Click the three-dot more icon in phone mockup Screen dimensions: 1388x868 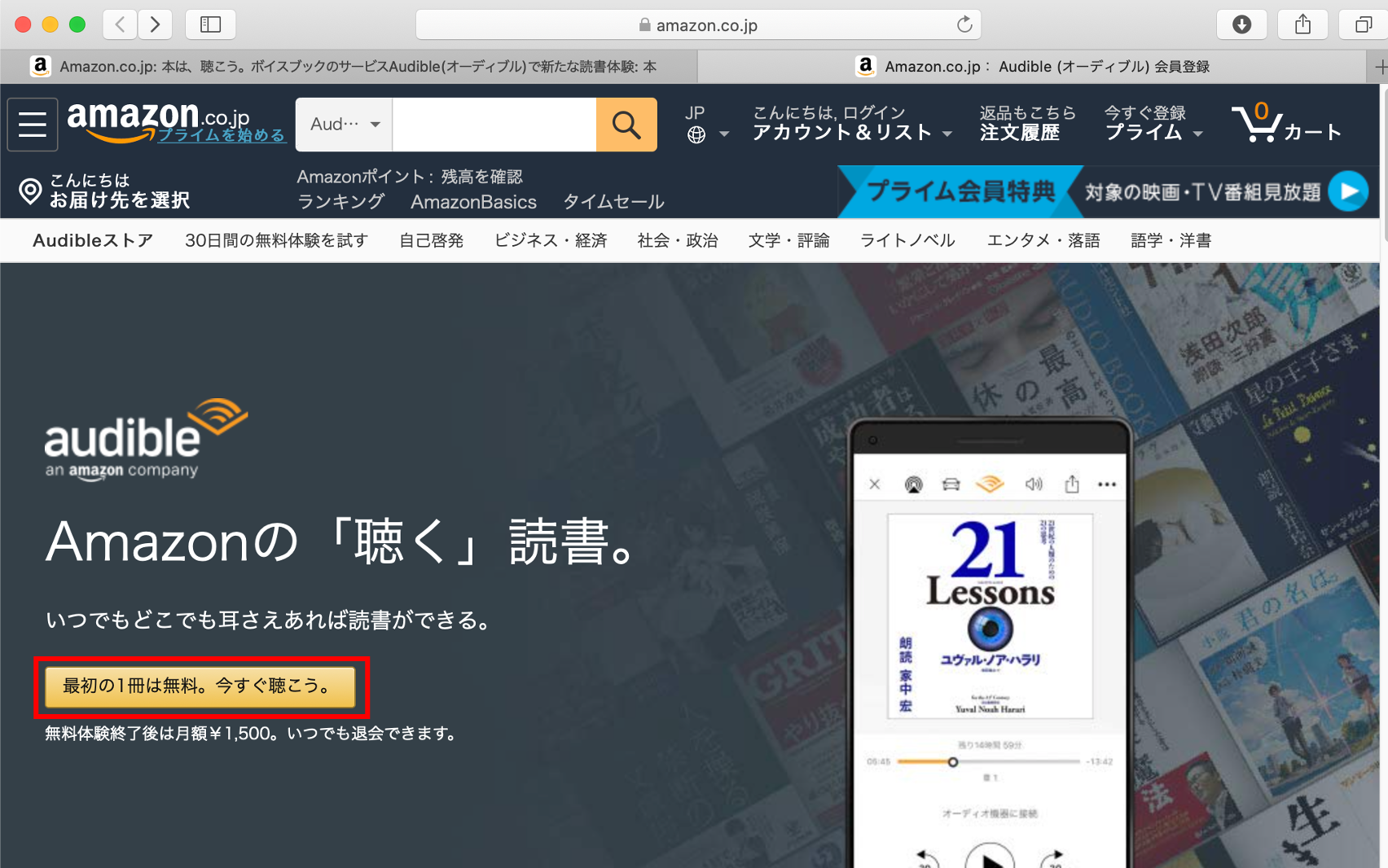pos(1107,484)
